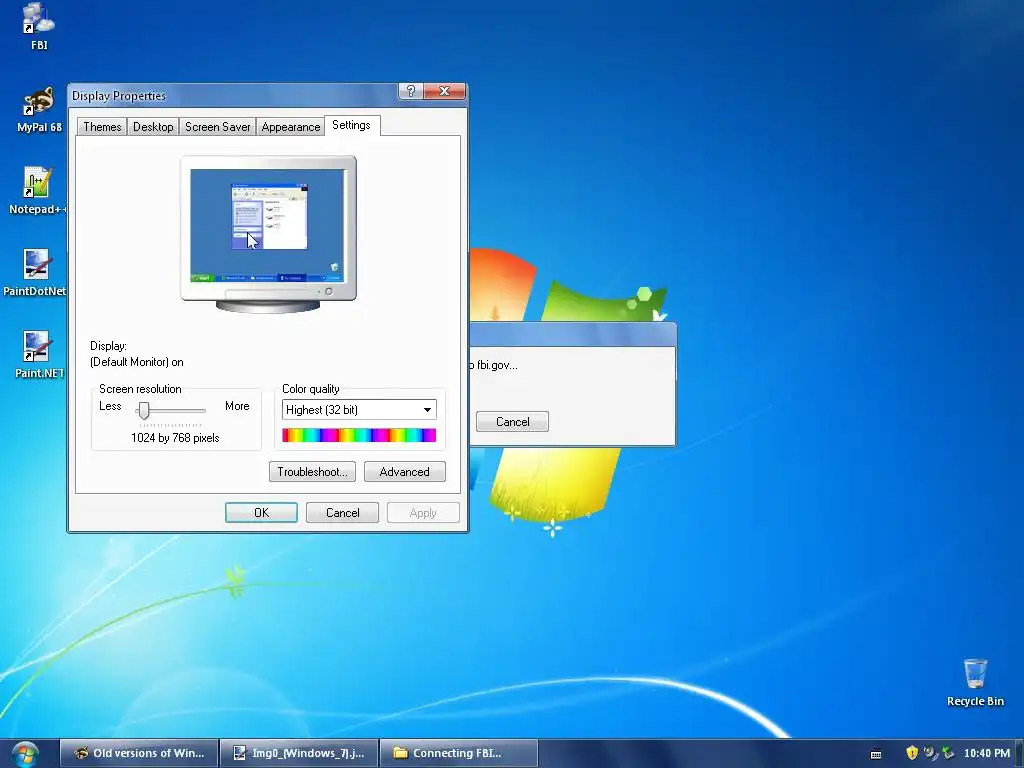Image resolution: width=1024 pixels, height=768 pixels.
Task: Click the help question mark button
Action: (x=410, y=91)
